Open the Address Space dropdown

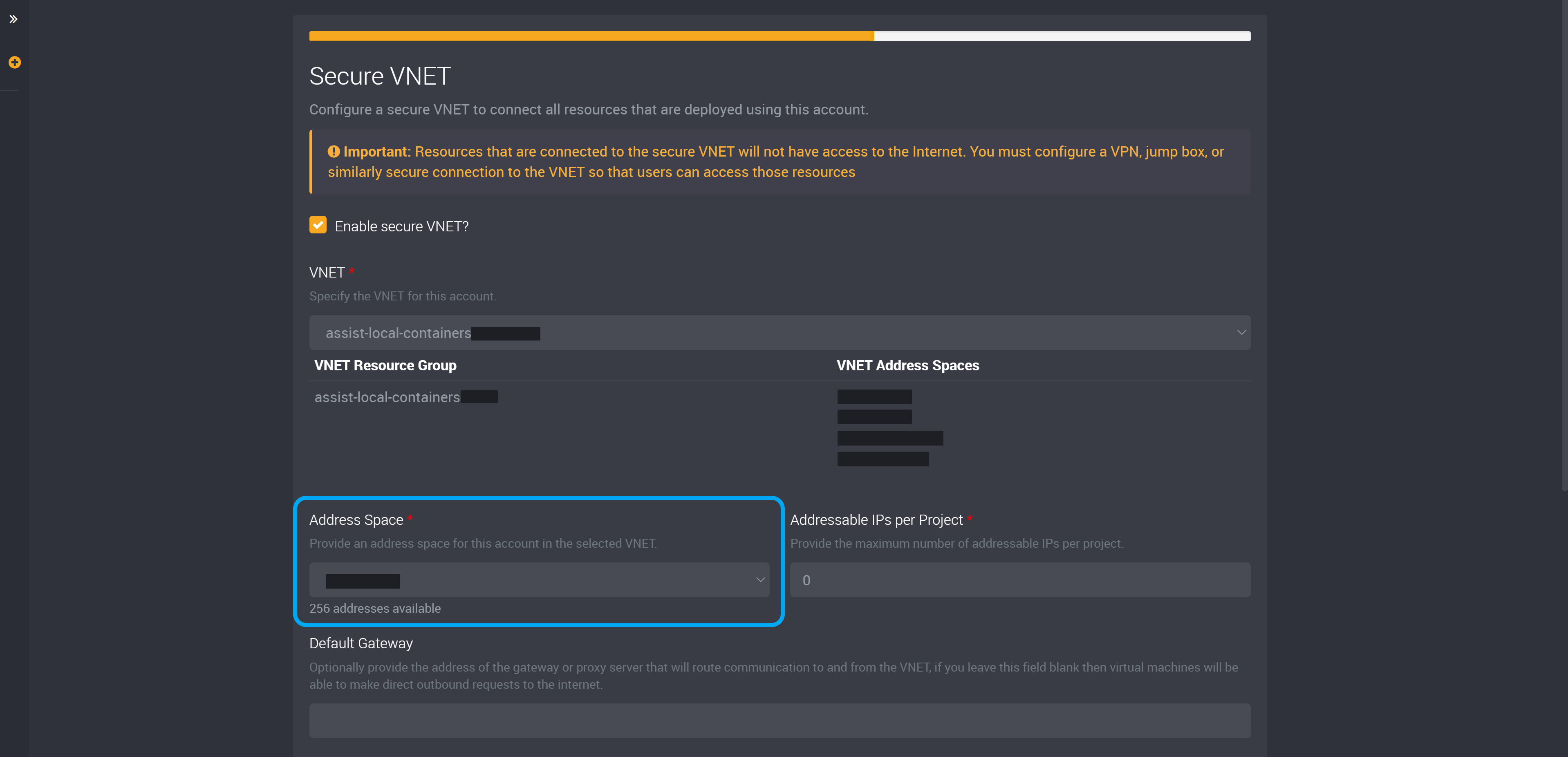tap(539, 579)
